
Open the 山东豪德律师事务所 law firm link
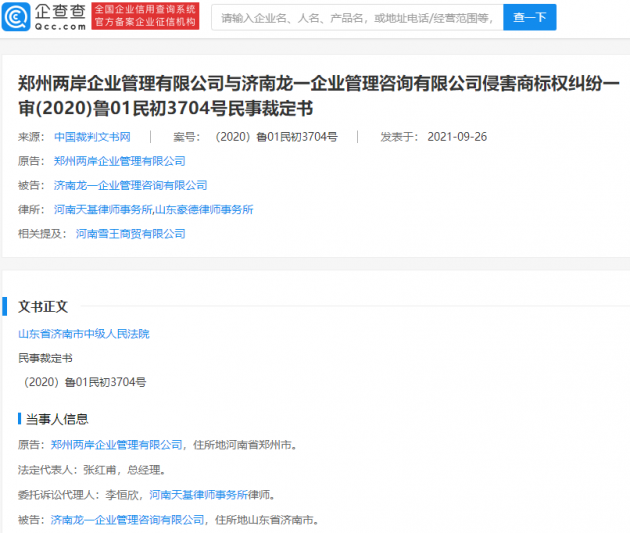click(204, 209)
